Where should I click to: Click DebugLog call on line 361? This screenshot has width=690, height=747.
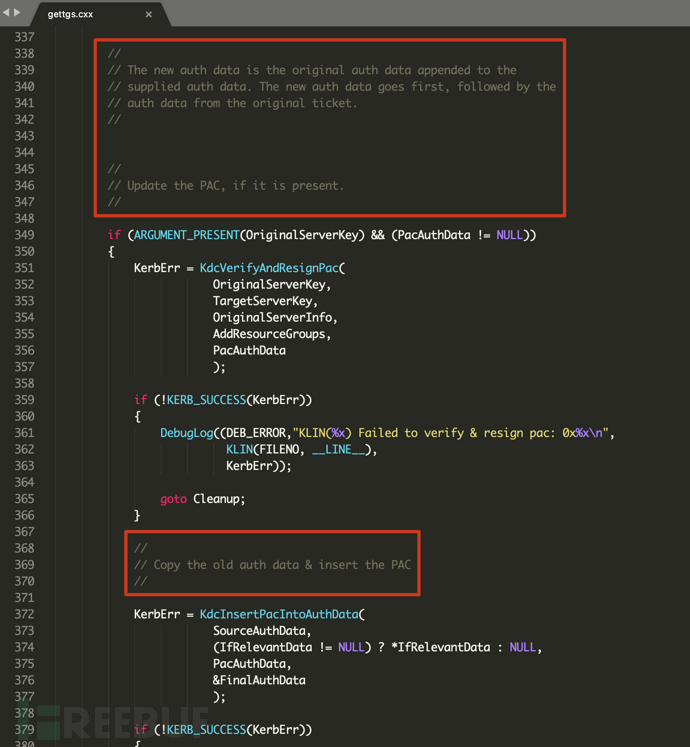[186, 433]
